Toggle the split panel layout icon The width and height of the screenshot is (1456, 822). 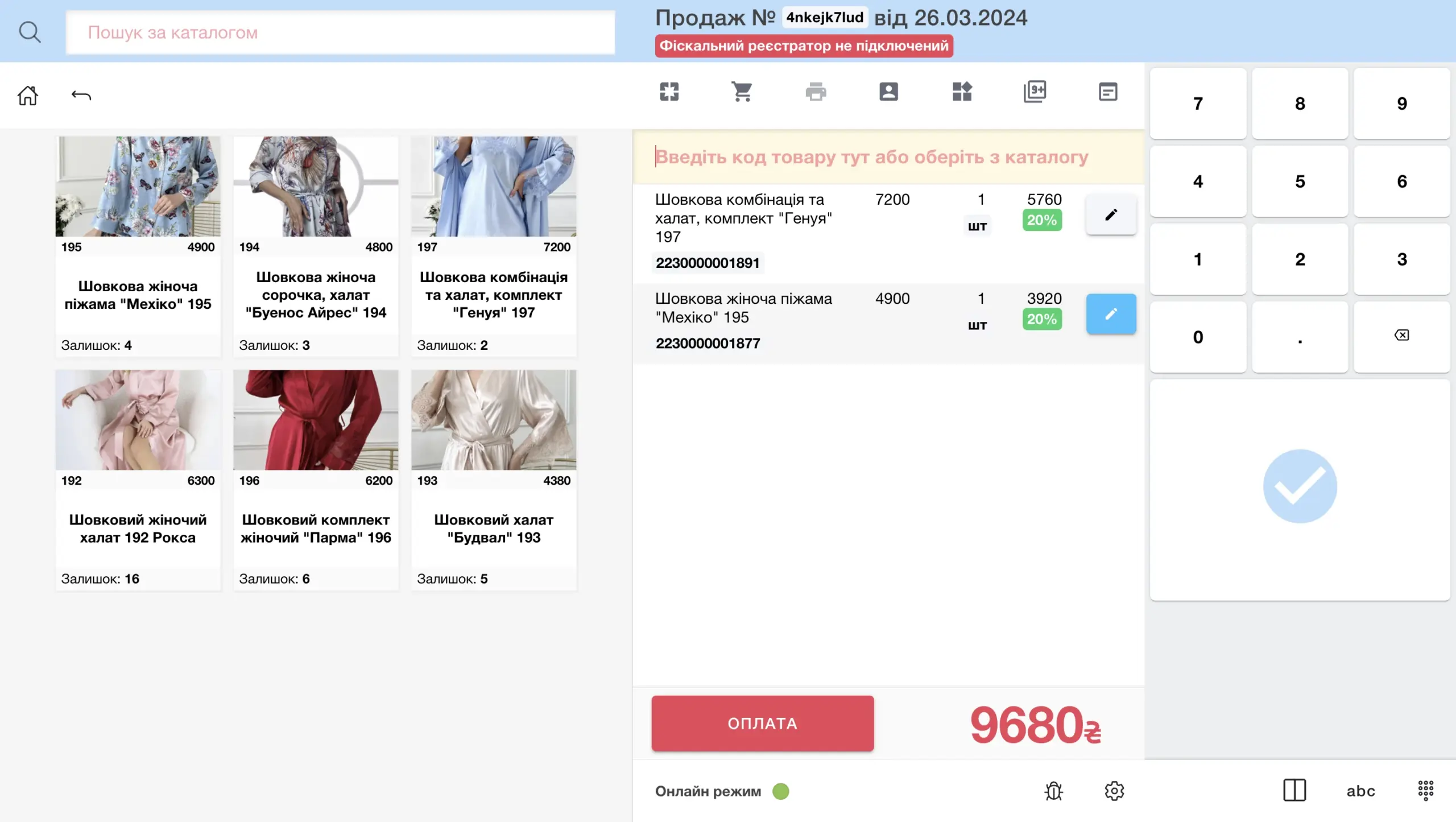(1294, 790)
